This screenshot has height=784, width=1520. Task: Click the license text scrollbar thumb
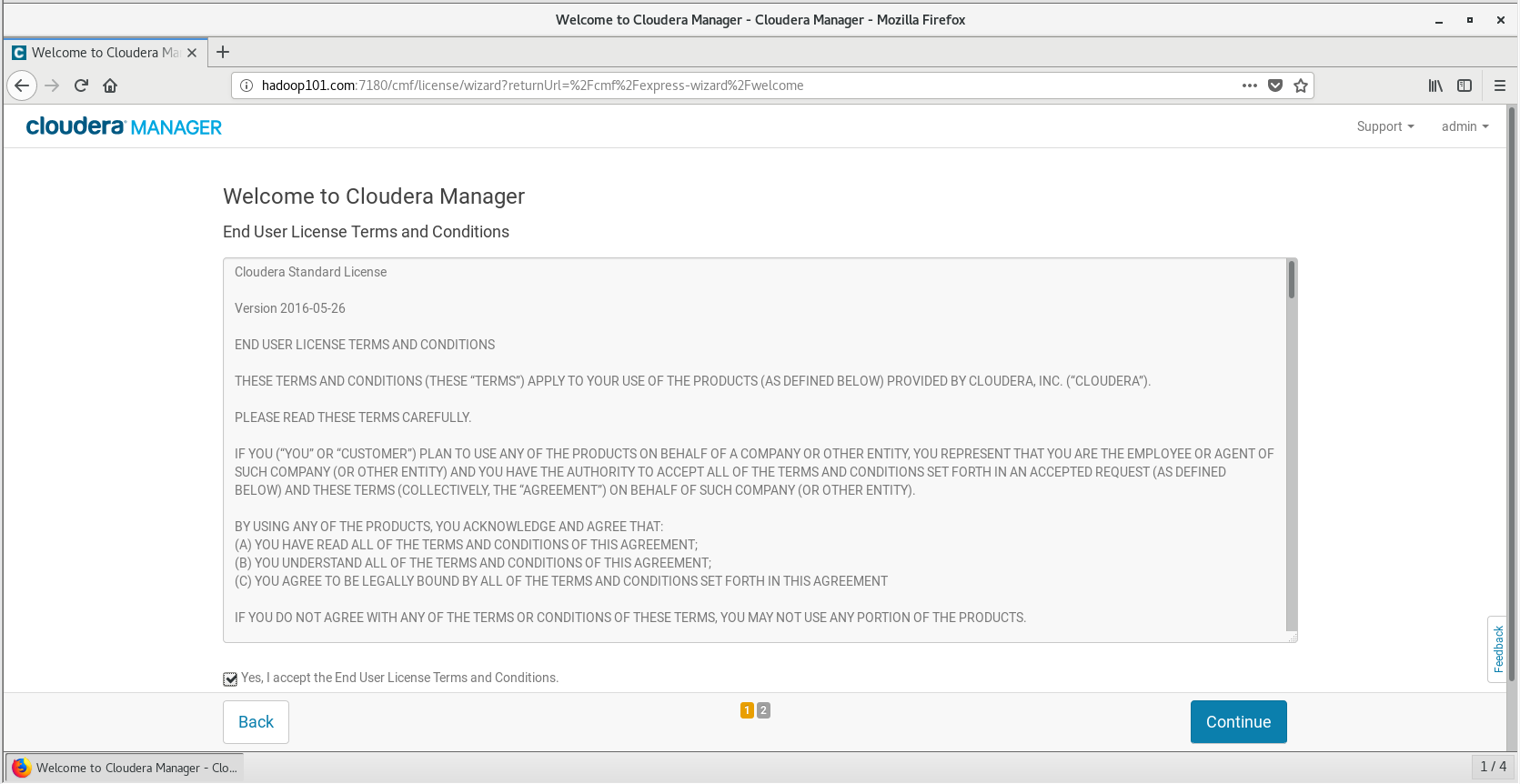pos(1291,280)
